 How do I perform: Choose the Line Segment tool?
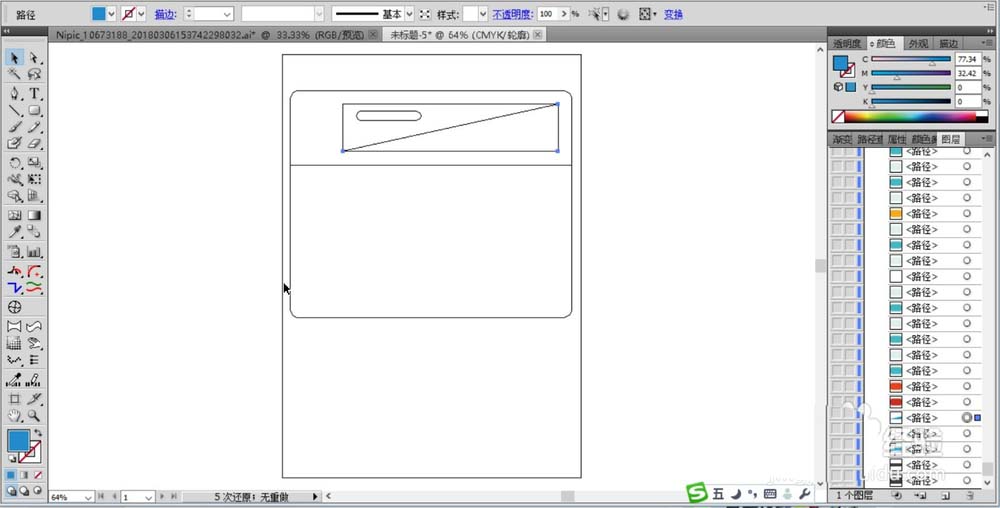15,111
